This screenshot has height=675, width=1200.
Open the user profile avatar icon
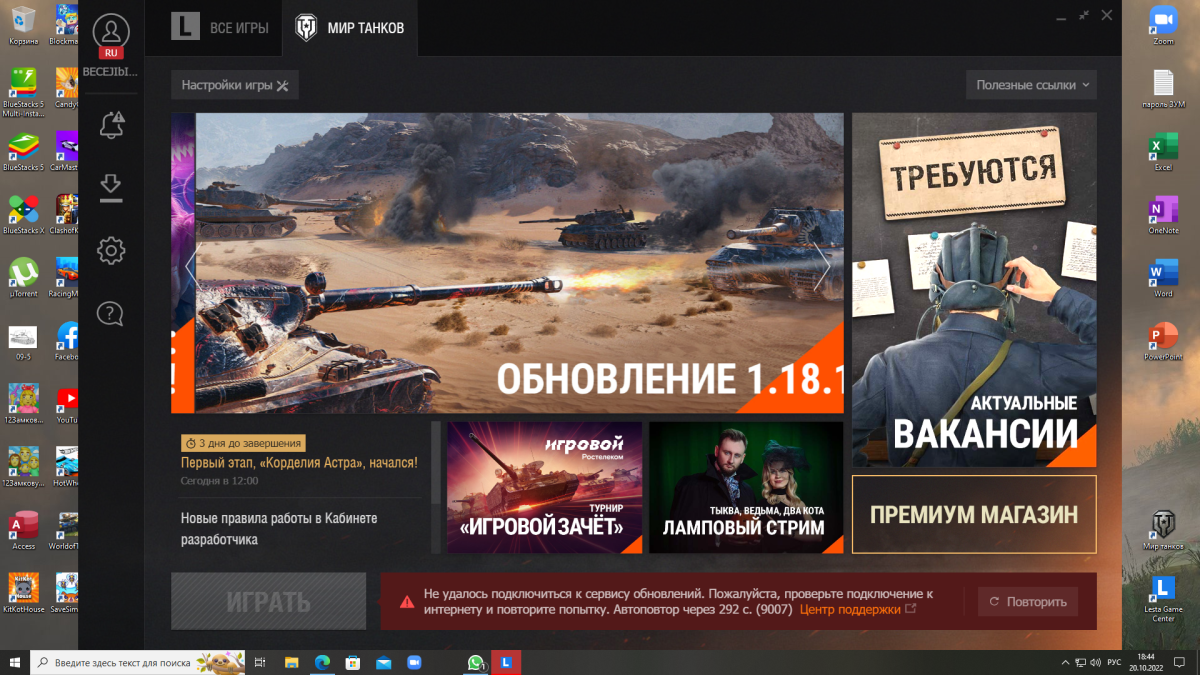111,31
